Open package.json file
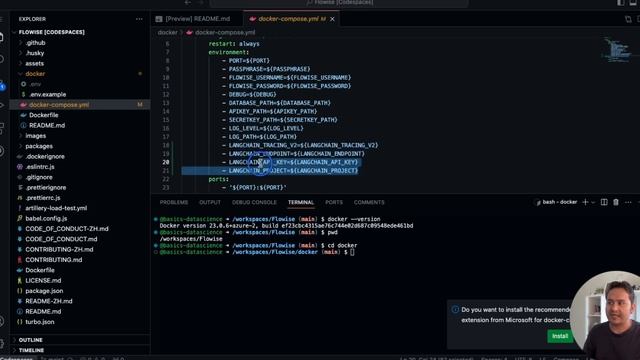The width and height of the screenshot is (640, 360). click(44, 291)
